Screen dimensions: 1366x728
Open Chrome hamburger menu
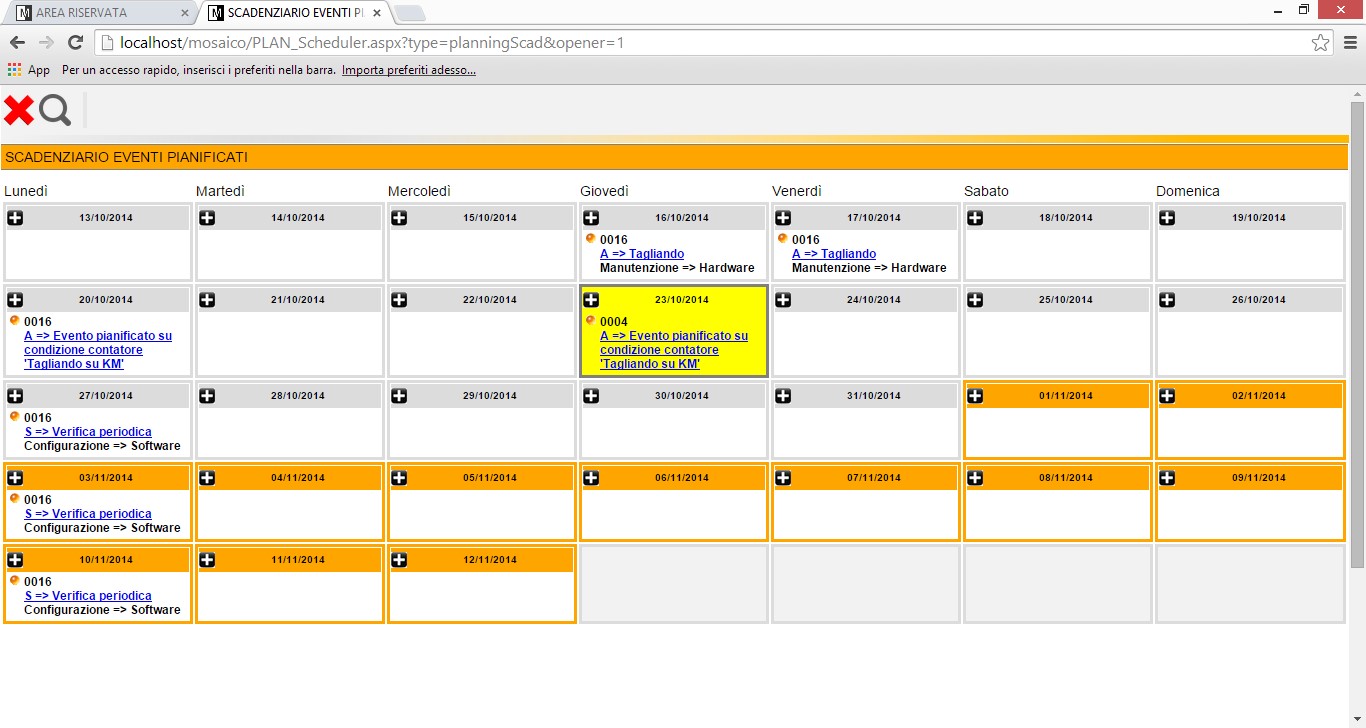click(1350, 42)
